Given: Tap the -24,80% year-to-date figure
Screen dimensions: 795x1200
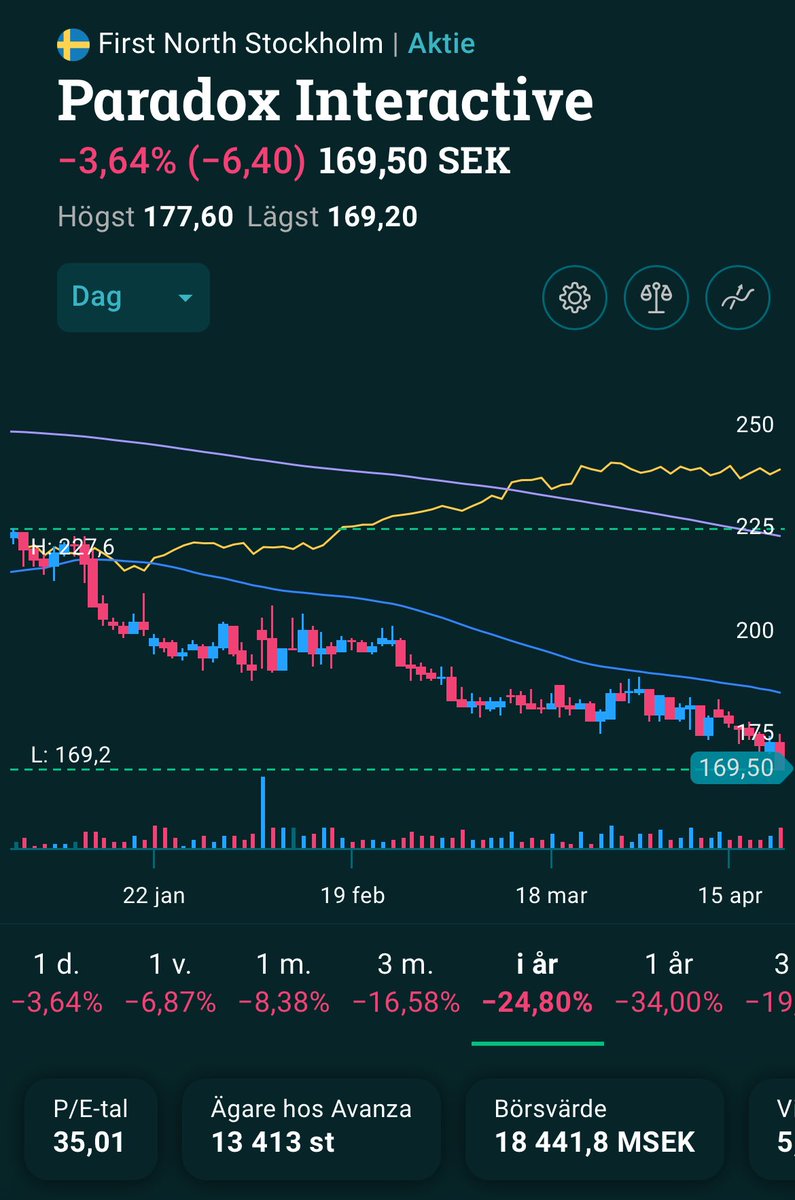Looking at the screenshot, I should pyautogui.click(x=537, y=1001).
